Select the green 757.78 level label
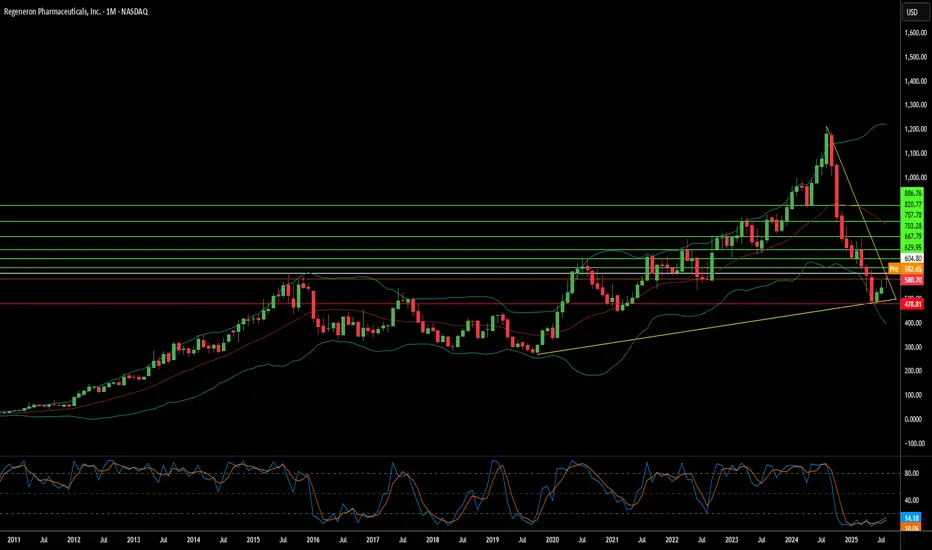The height and width of the screenshot is (550, 932). pyautogui.click(x=912, y=215)
